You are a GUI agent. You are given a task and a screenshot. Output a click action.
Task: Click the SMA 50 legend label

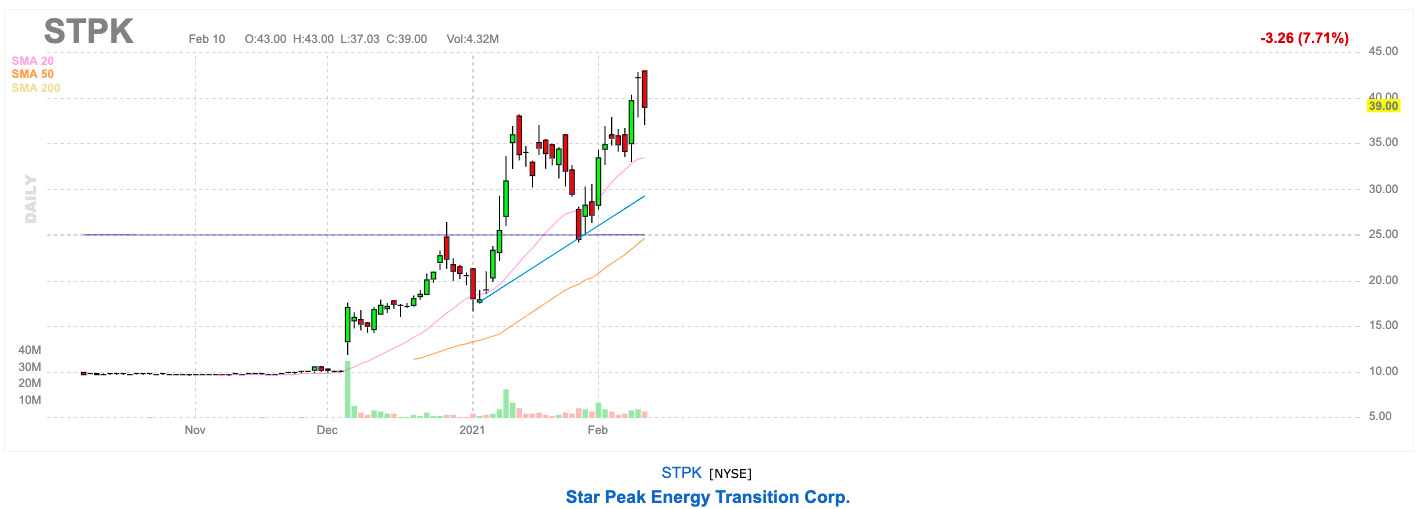point(33,74)
